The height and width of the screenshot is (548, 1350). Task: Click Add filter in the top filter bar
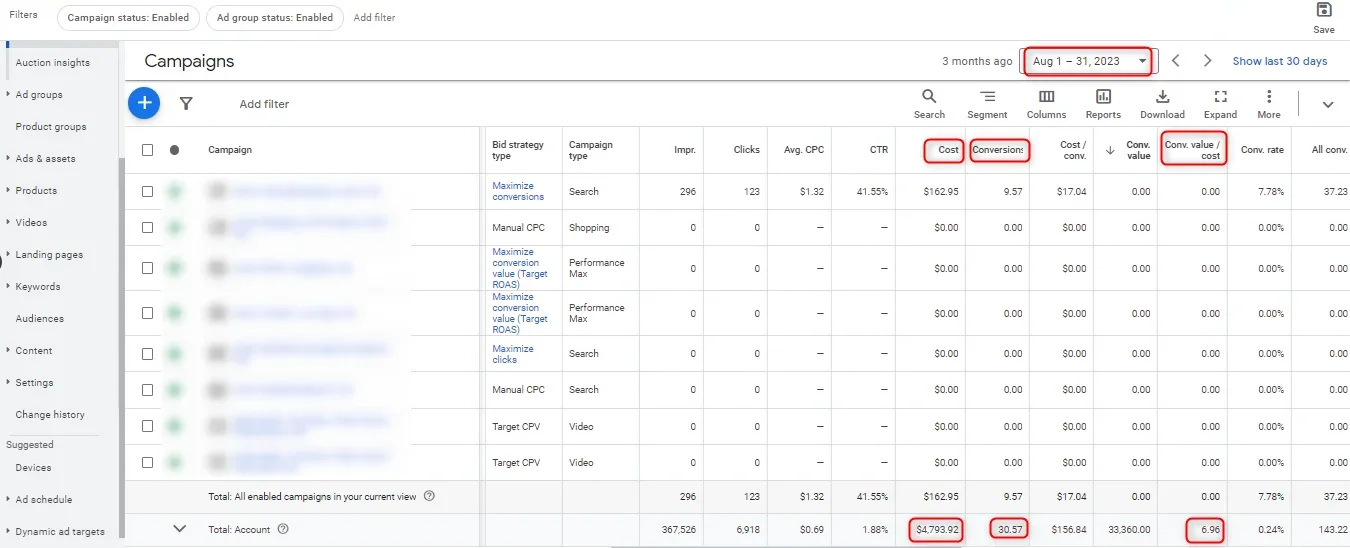(x=374, y=18)
